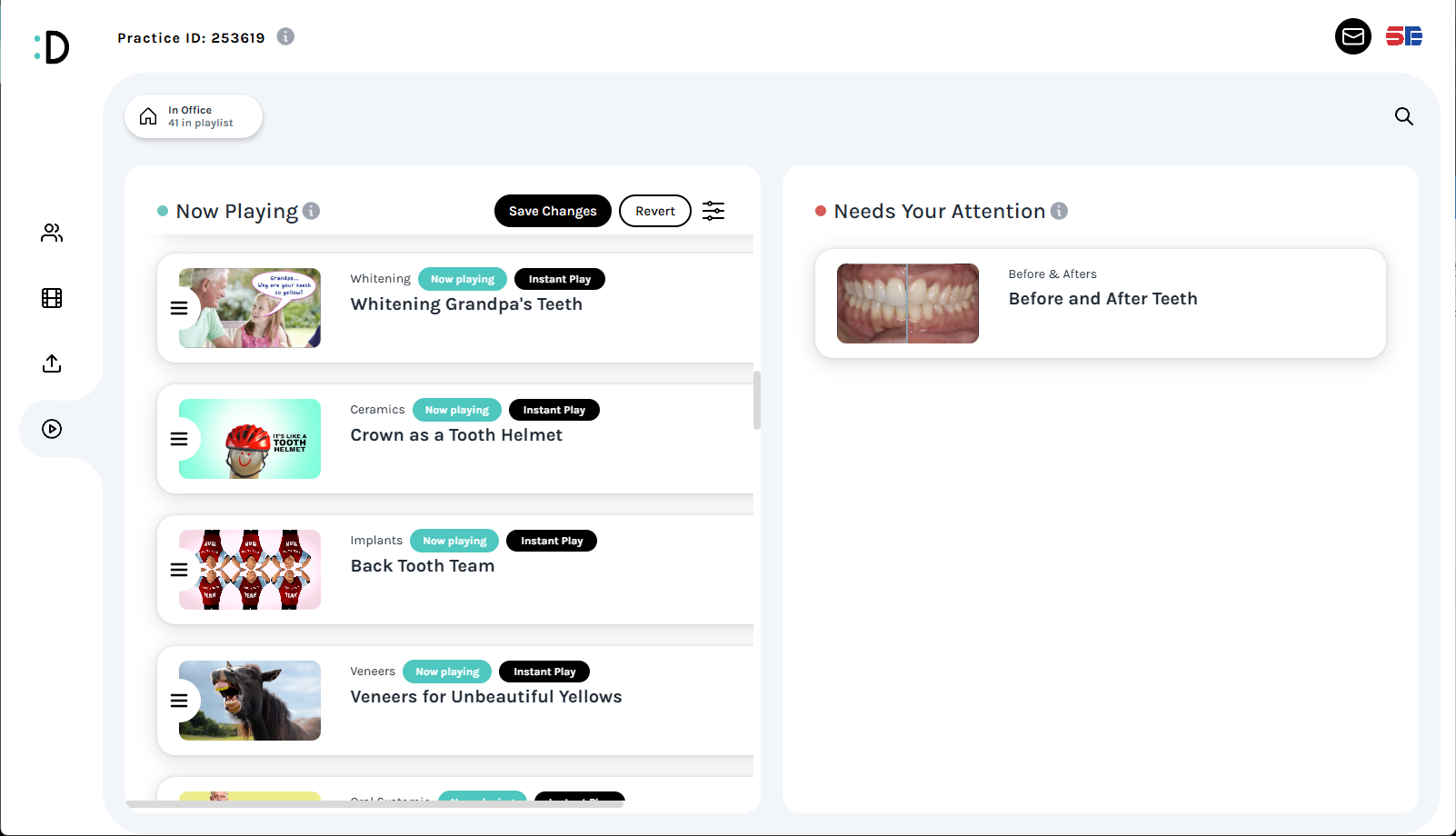Image resolution: width=1456 pixels, height=836 pixels.
Task: Click the D logo in top-left corner
Action: [52, 47]
